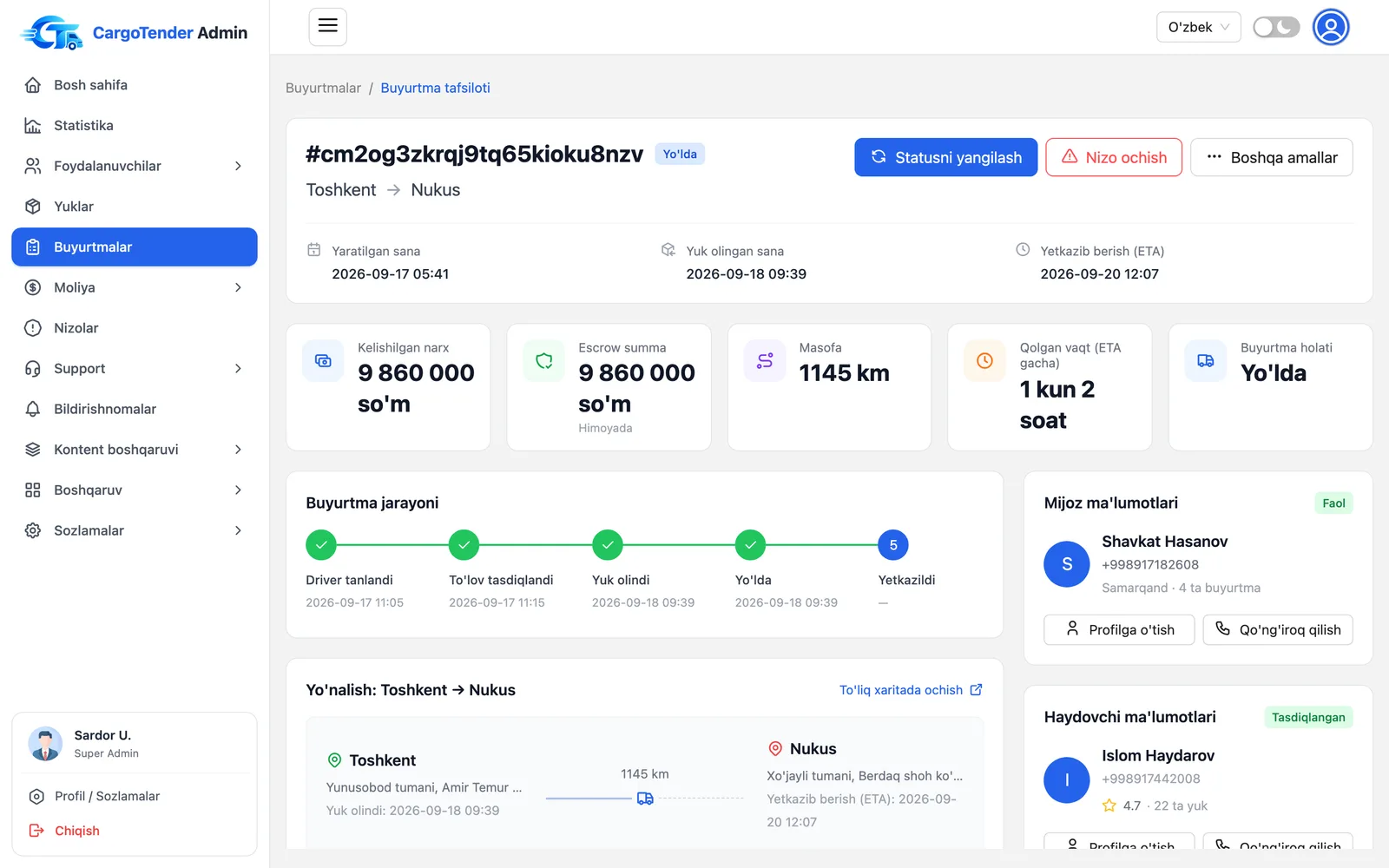Viewport: 1389px width, 868px height.
Task: Expand the Support submenu chevron
Action: pyautogui.click(x=238, y=369)
